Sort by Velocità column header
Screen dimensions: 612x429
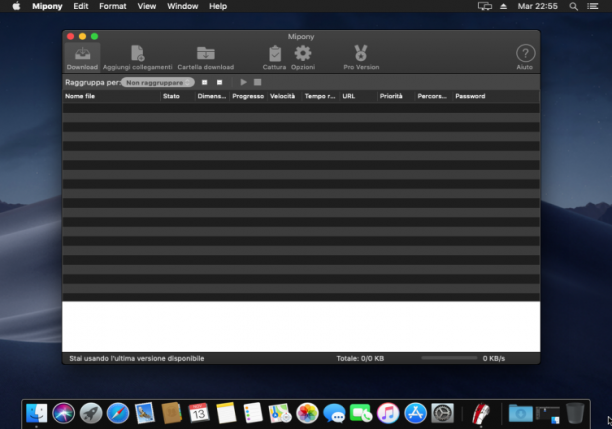tap(284, 96)
